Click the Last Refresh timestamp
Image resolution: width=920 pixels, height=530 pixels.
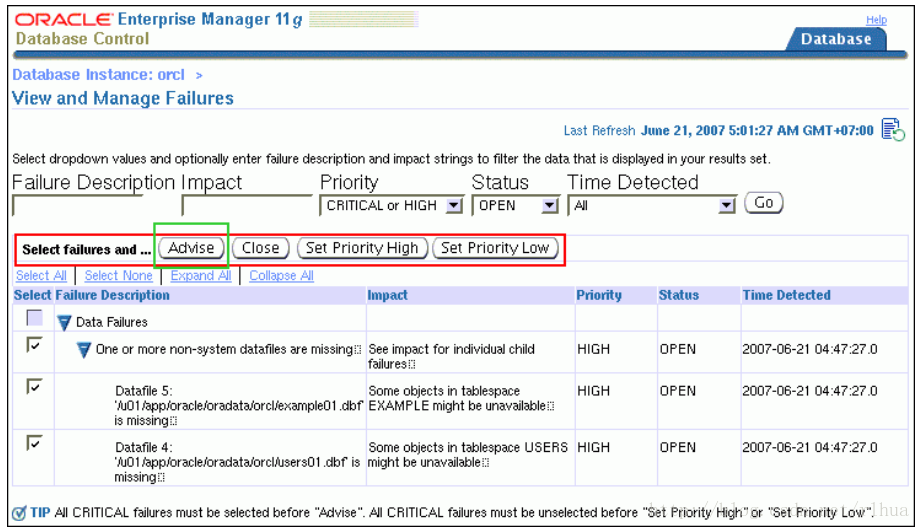[757, 130]
